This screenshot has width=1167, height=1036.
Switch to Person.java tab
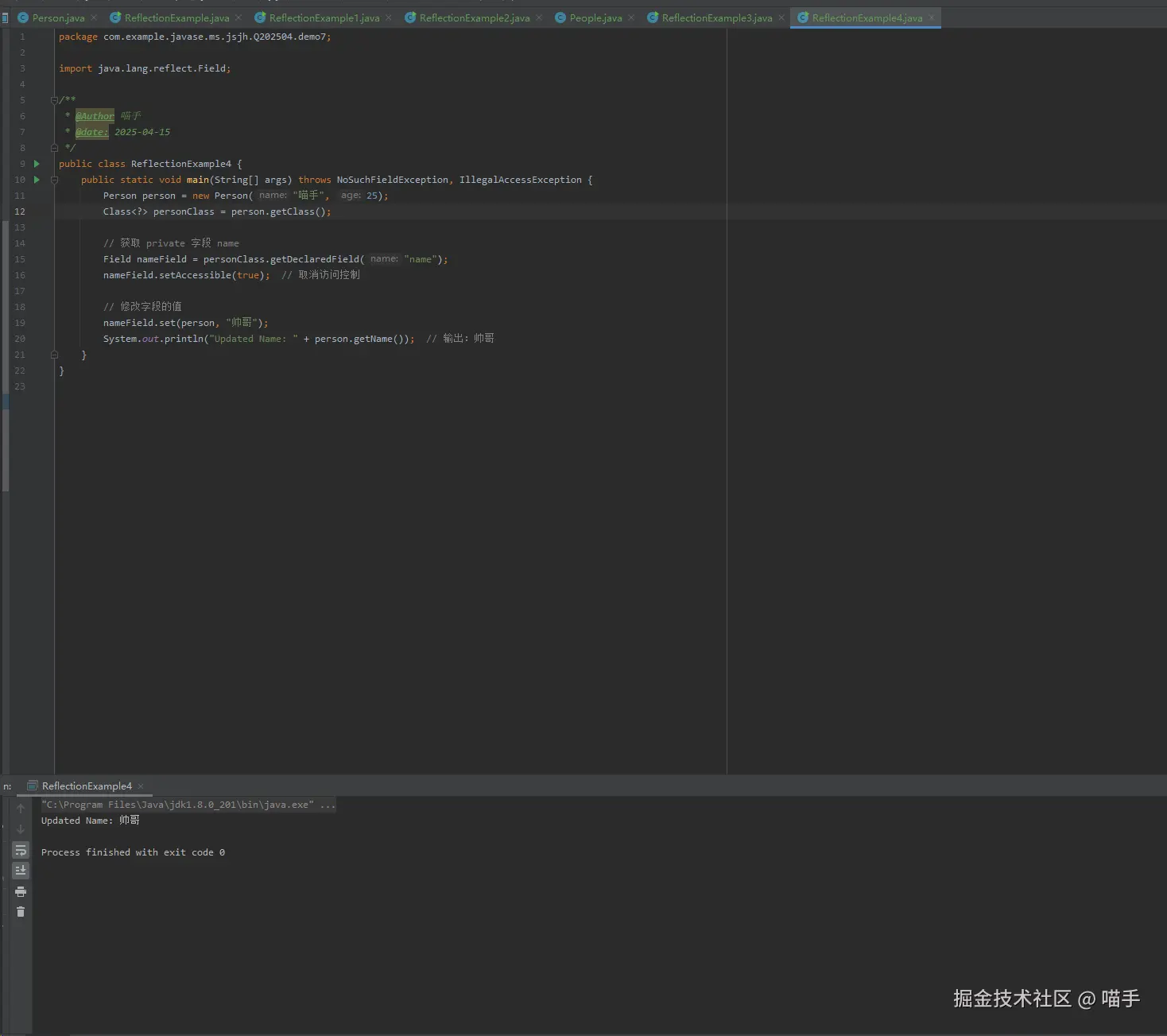click(58, 17)
